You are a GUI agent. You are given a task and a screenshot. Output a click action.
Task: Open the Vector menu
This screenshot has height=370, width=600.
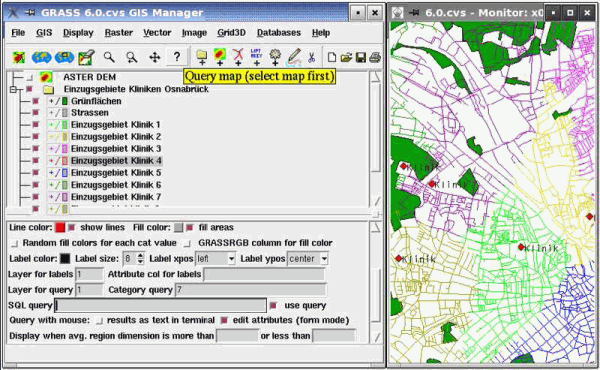(x=157, y=33)
